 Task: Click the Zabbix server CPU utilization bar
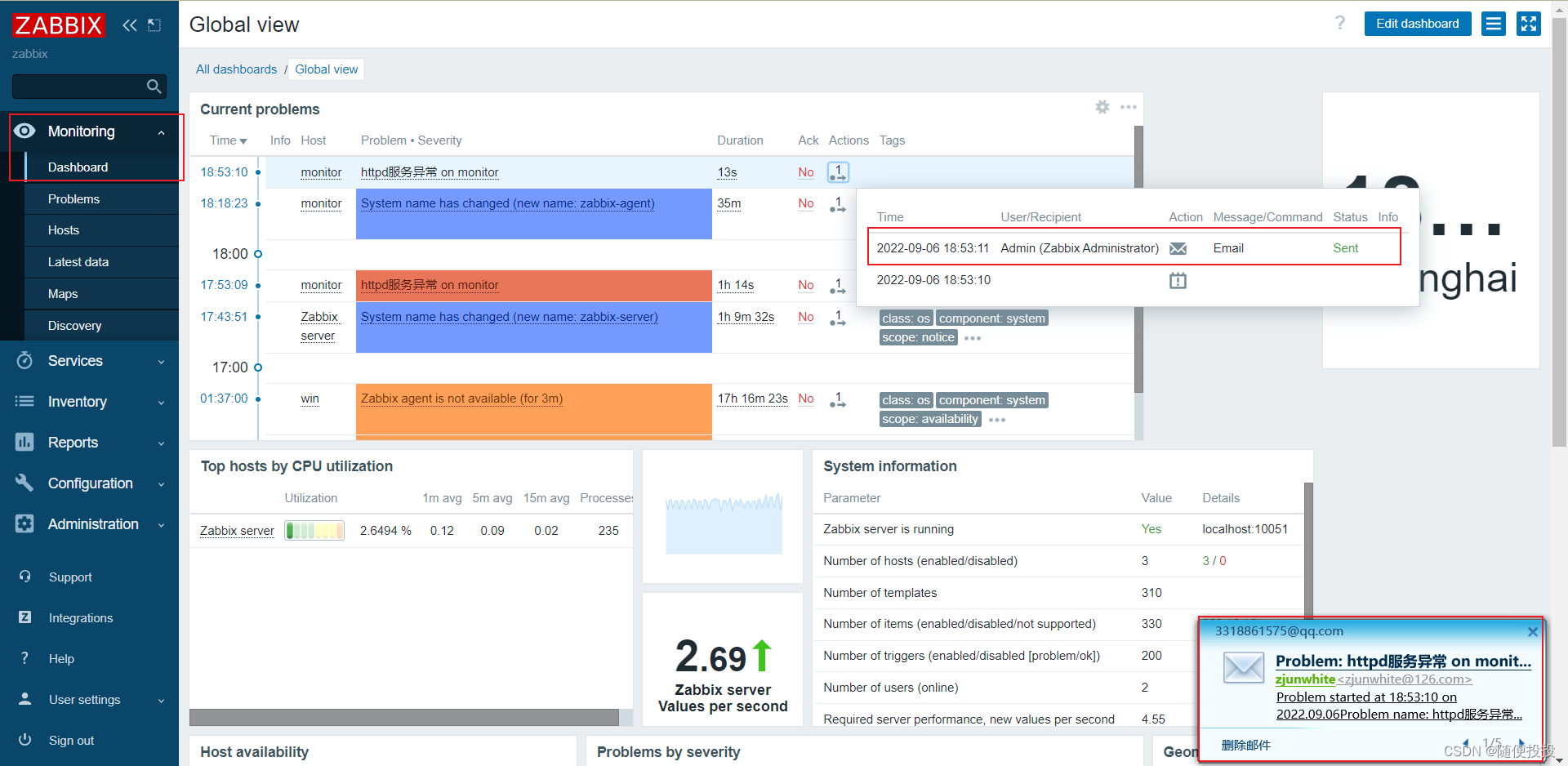[x=314, y=531]
